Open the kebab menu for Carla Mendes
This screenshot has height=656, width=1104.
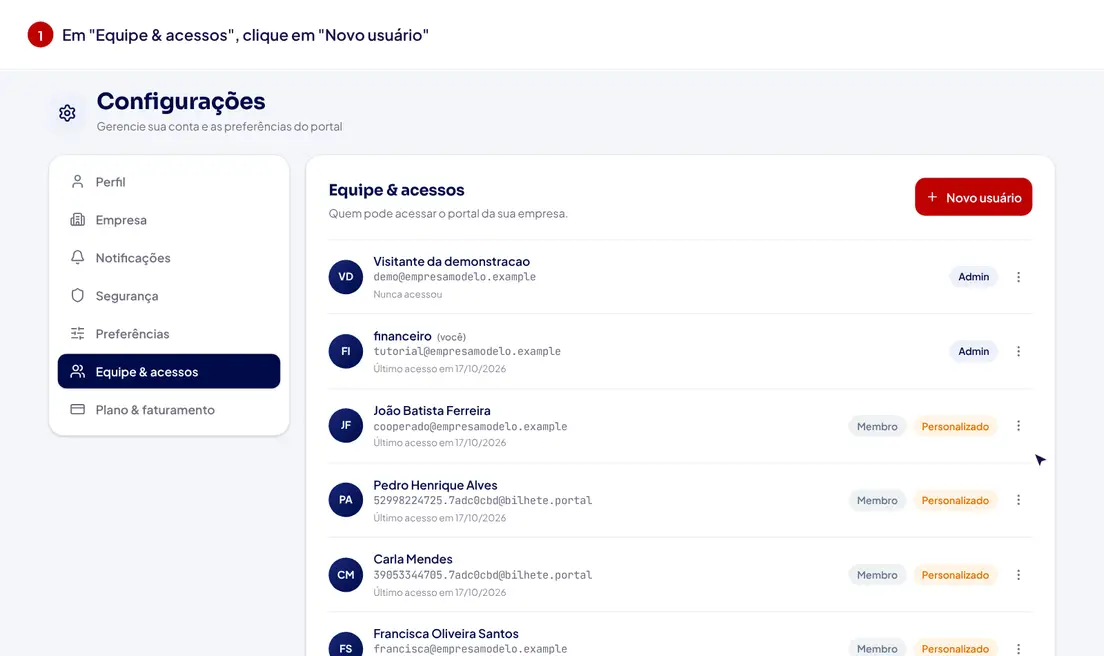(x=1018, y=575)
